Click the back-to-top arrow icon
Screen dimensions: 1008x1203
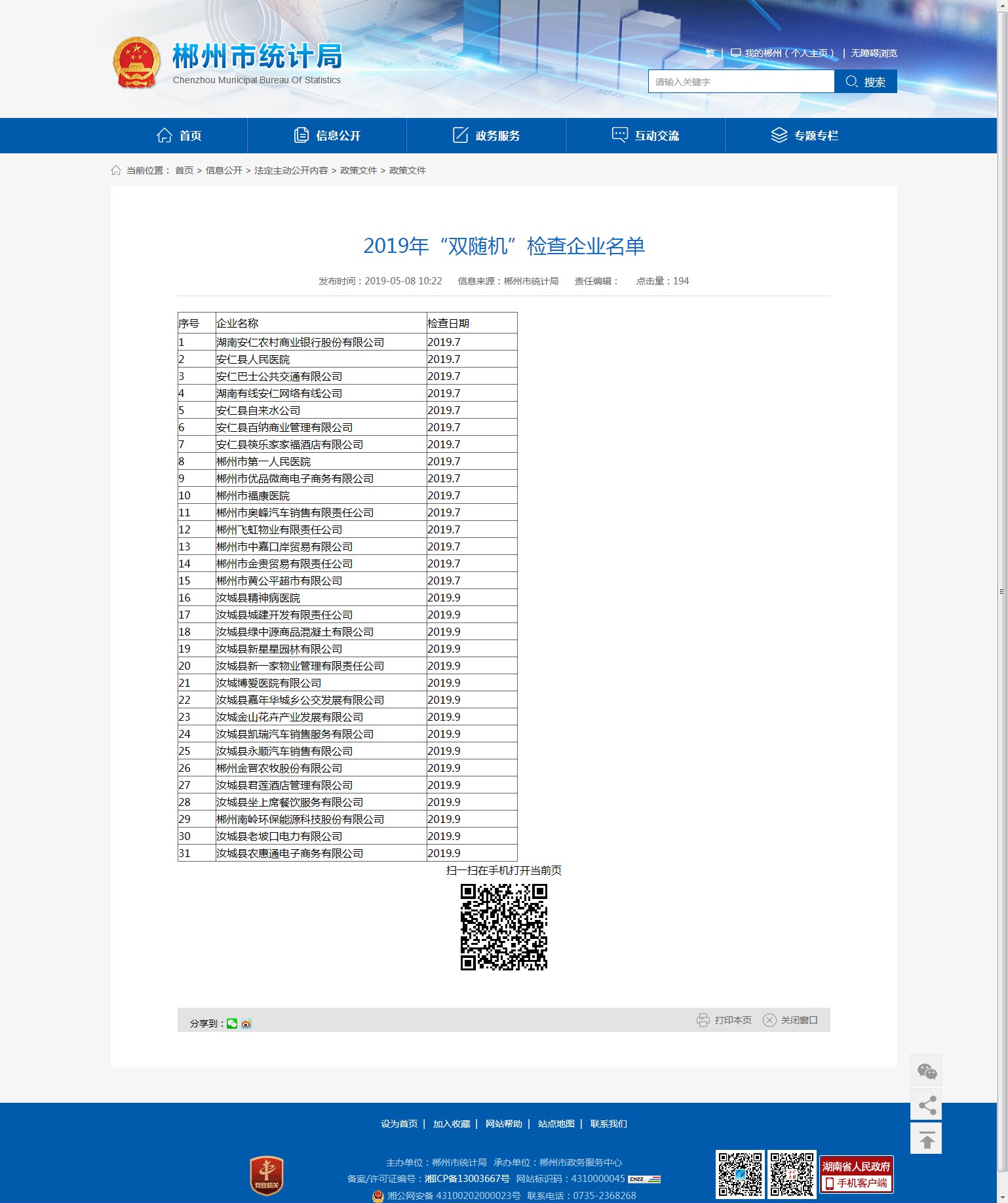(x=926, y=1139)
